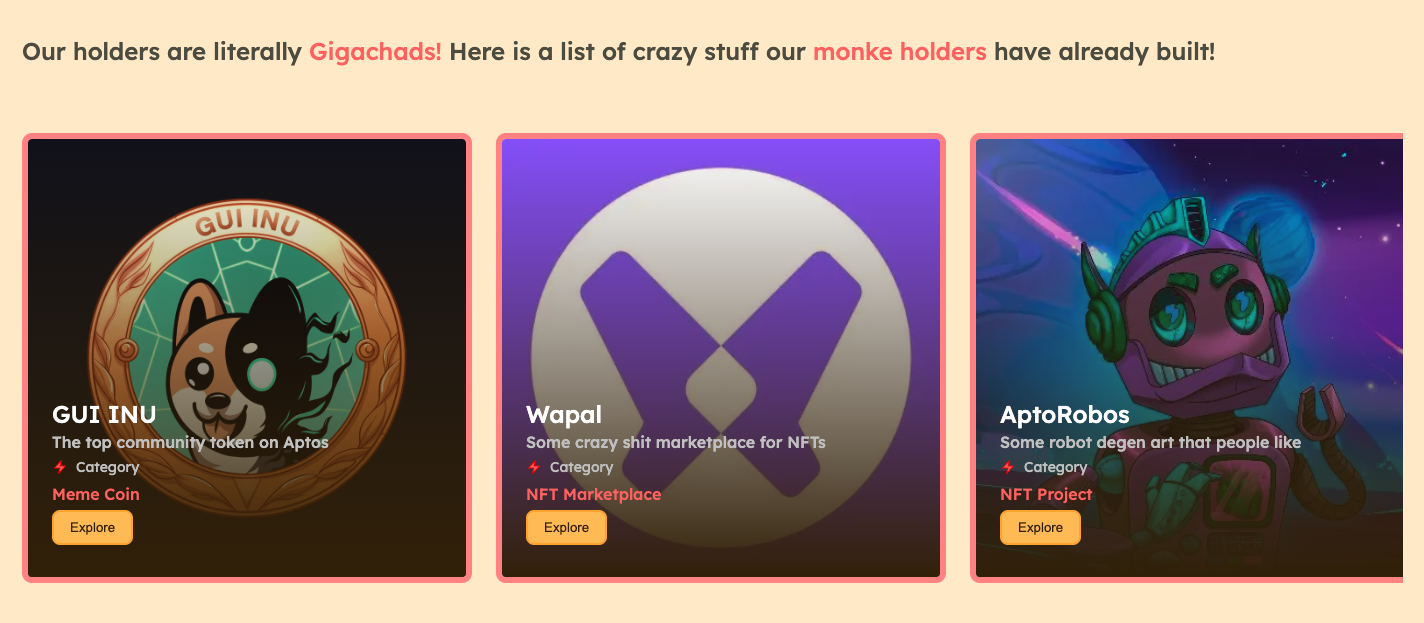The image size is (1424, 623).
Task: Open the NFT Marketplace category link
Action: click(x=593, y=494)
